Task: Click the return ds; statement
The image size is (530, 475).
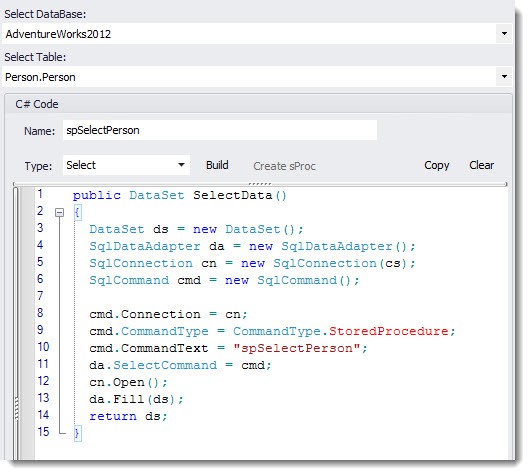Action: [x=128, y=416]
